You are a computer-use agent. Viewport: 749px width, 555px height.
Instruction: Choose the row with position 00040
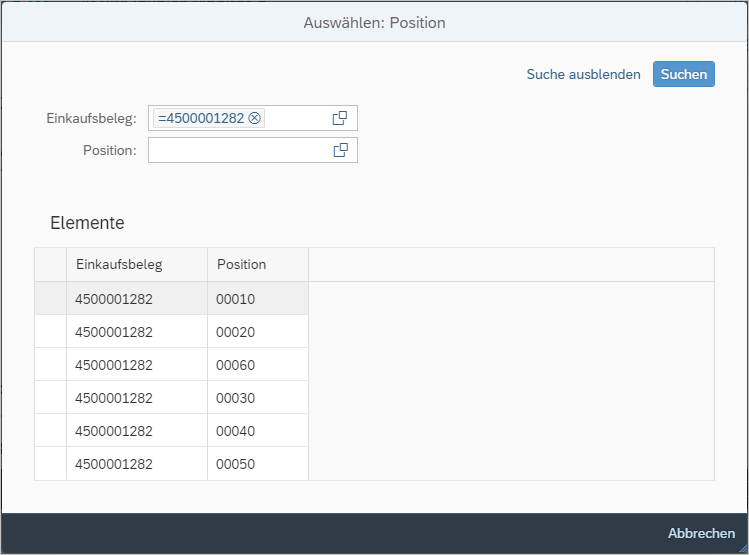[x=236, y=431]
